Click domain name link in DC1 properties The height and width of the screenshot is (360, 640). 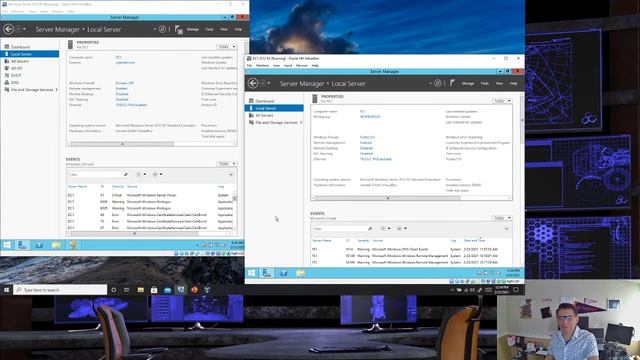(x=125, y=62)
